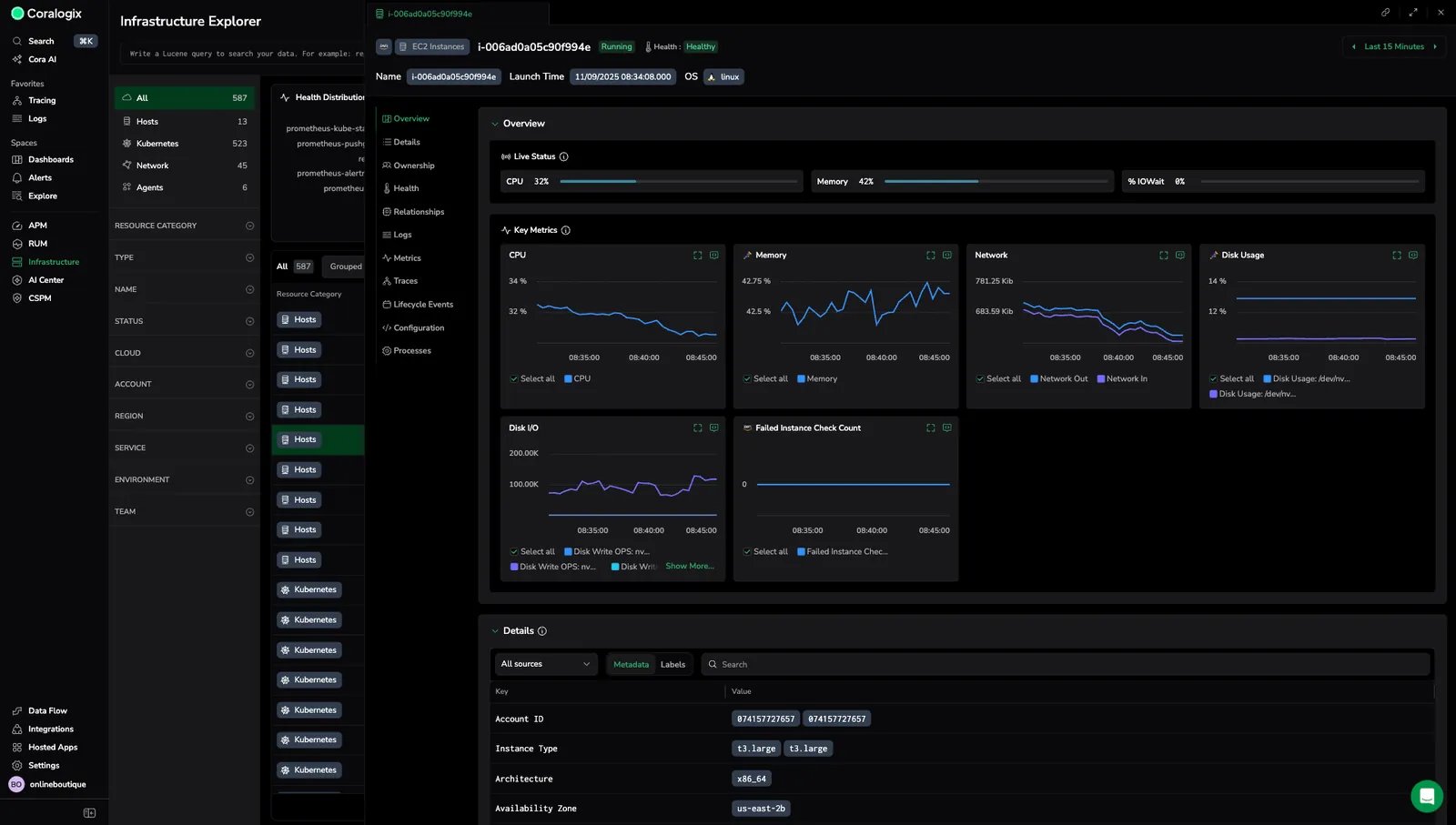Expand the RESOURCE CATEGORY filter
Screen dimensions: 1456x825
[x=248, y=225]
